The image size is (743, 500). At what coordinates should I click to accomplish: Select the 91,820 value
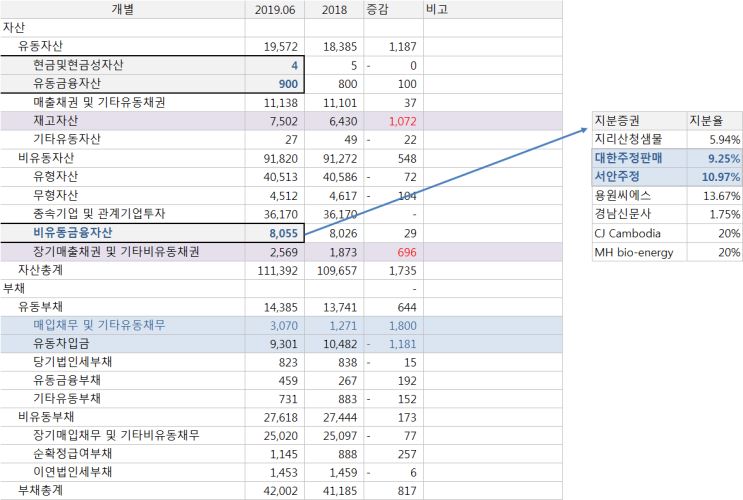[x=281, y=158]
